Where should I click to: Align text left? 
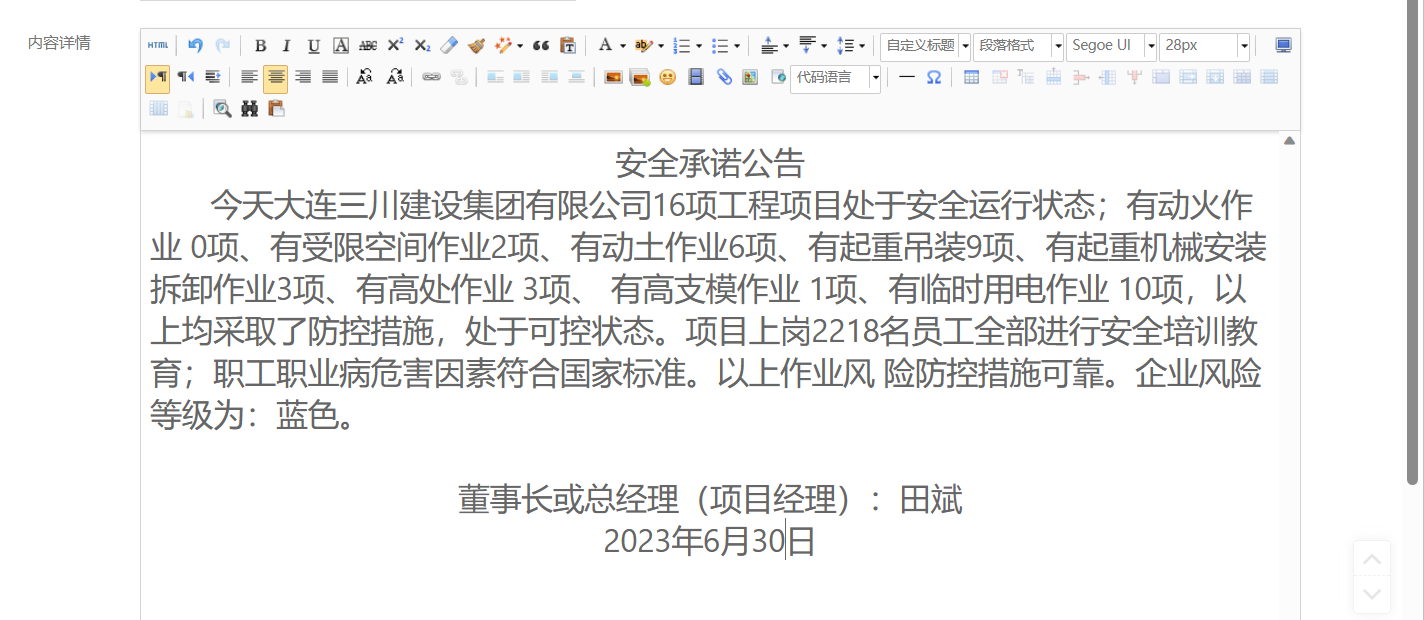(x=249, y=77)
